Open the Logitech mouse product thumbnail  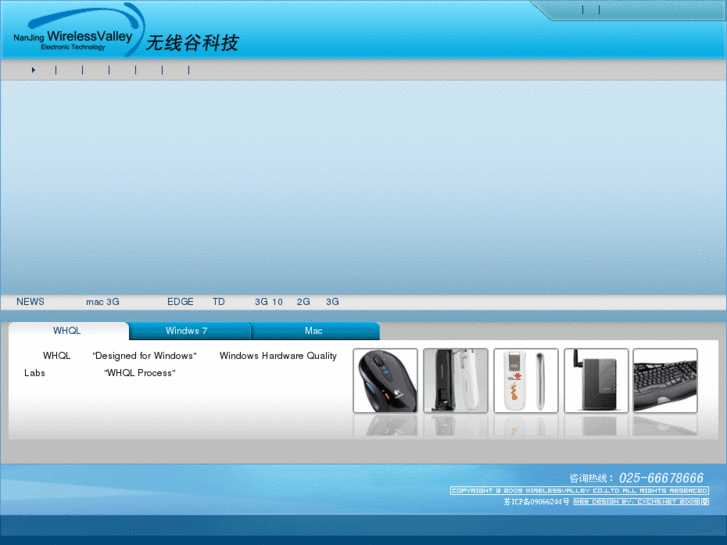(x=385, y=381)
